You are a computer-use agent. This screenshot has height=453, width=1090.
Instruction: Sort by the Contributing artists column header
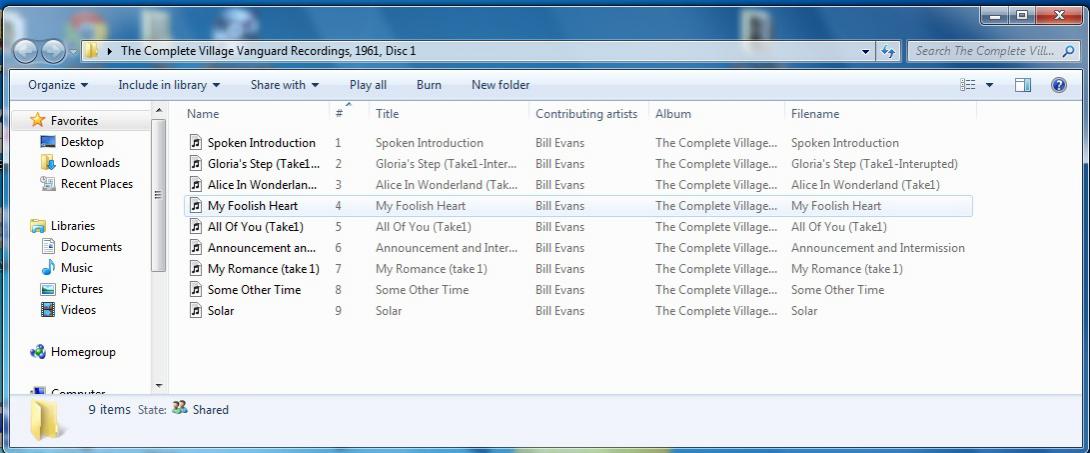click(x=586, y=114)
